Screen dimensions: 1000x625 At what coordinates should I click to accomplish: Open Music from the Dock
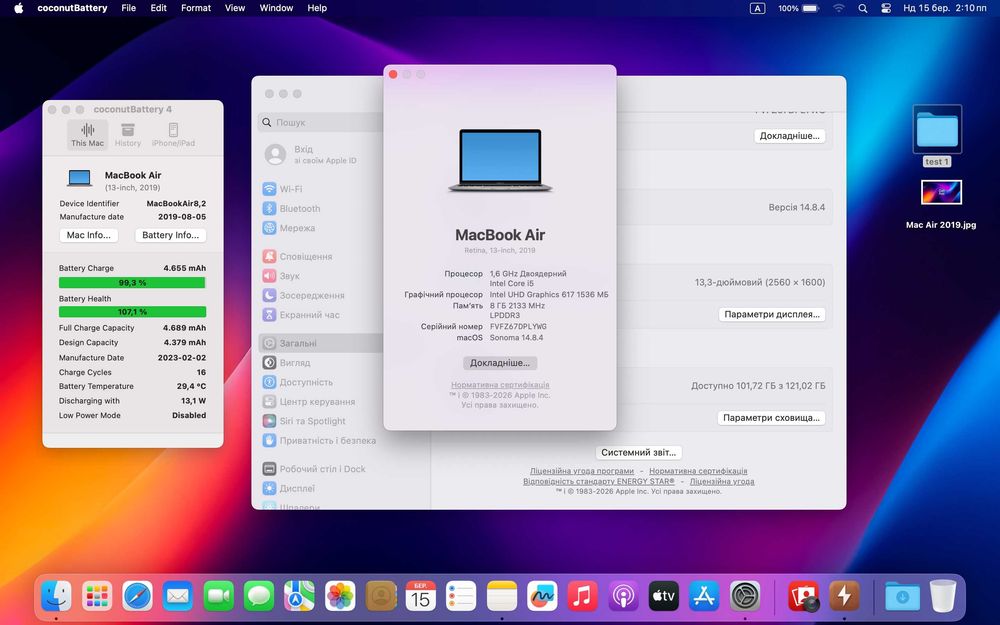pyautogui.click(x=582, y=596)
